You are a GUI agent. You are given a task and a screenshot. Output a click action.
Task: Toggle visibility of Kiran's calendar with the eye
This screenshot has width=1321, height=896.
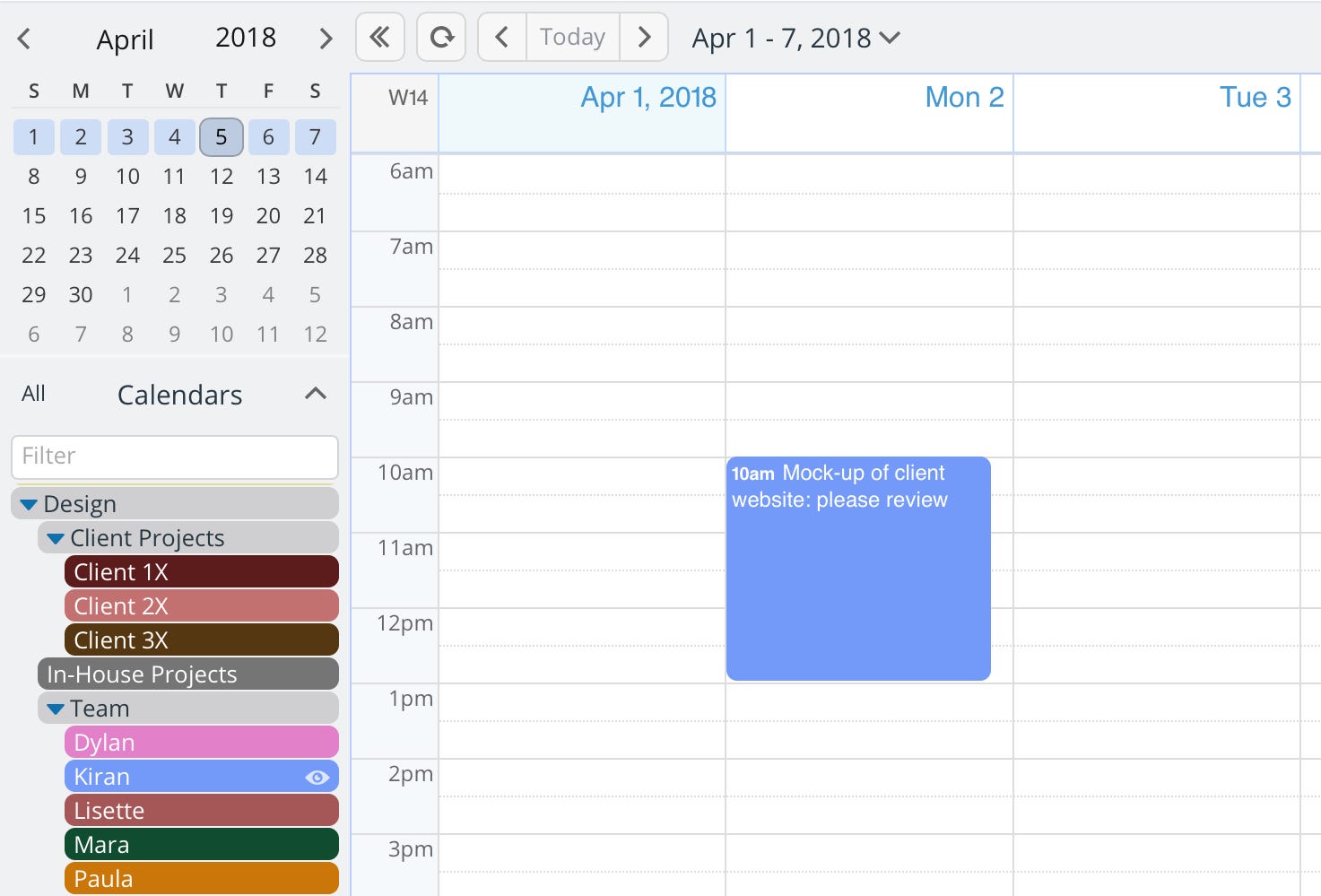(316, 777)
